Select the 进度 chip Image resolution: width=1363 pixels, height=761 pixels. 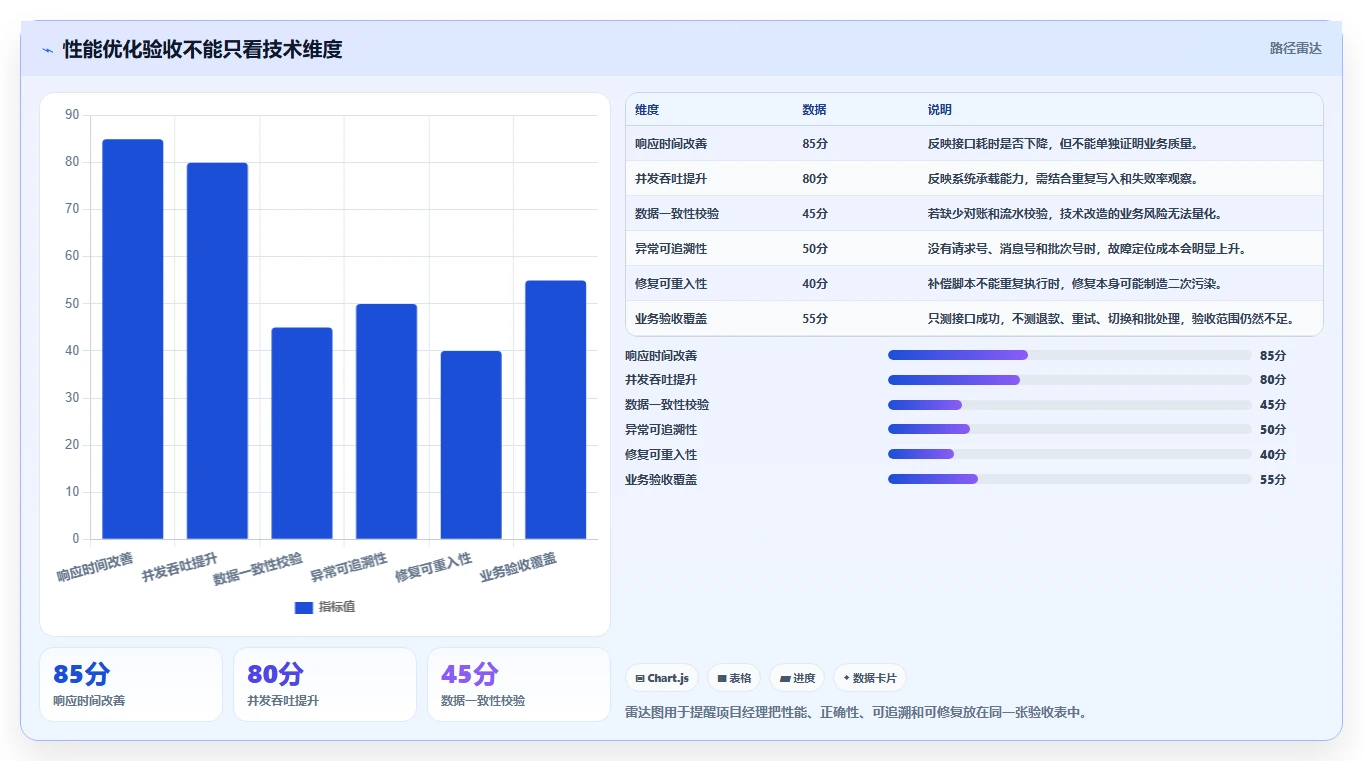(797, 678)
